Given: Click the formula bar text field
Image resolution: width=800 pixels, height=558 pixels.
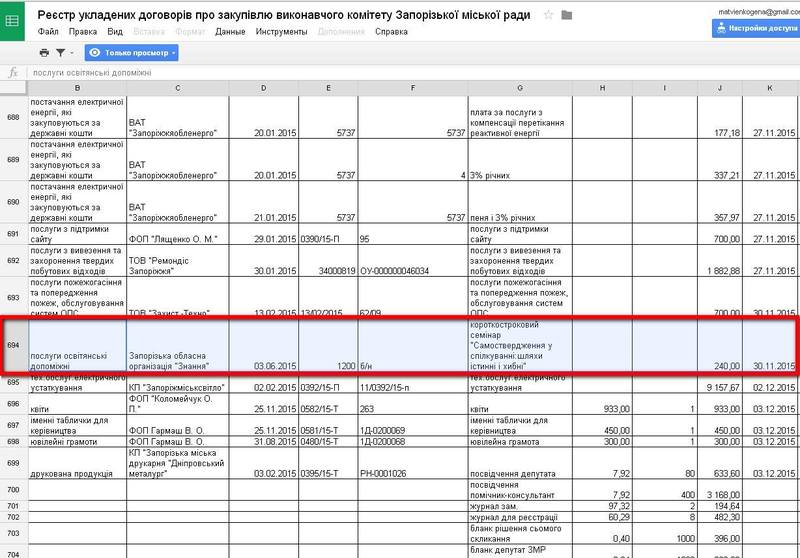Looking at the screenshot, I should tap(400, 73).
